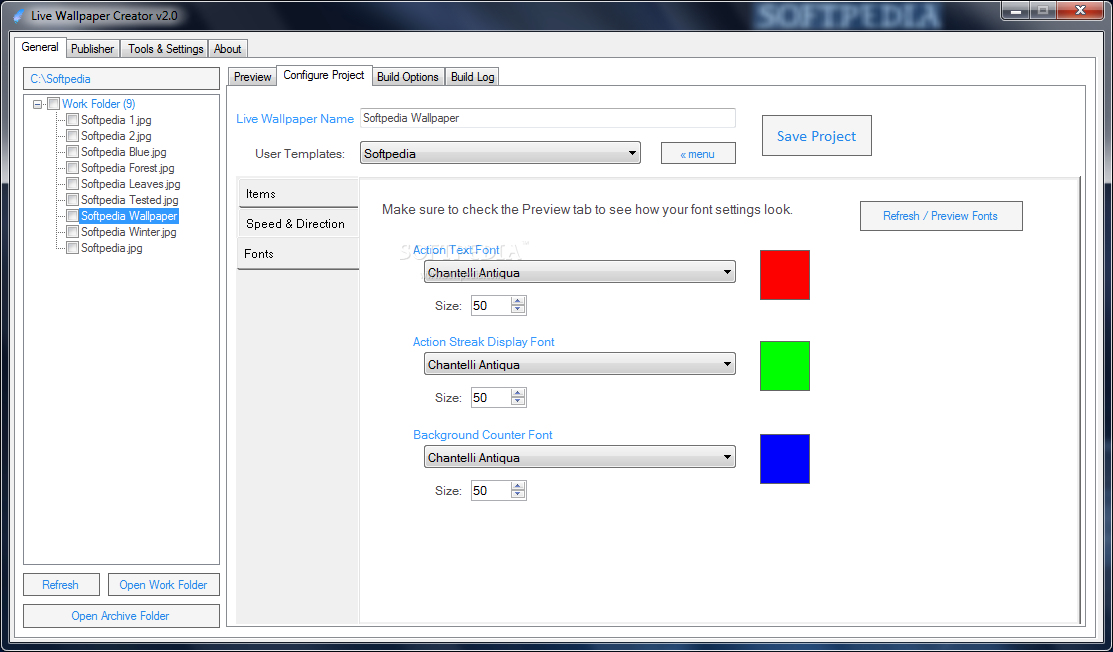
Task: Click Open Work Folder button
Action: point(163,585)
